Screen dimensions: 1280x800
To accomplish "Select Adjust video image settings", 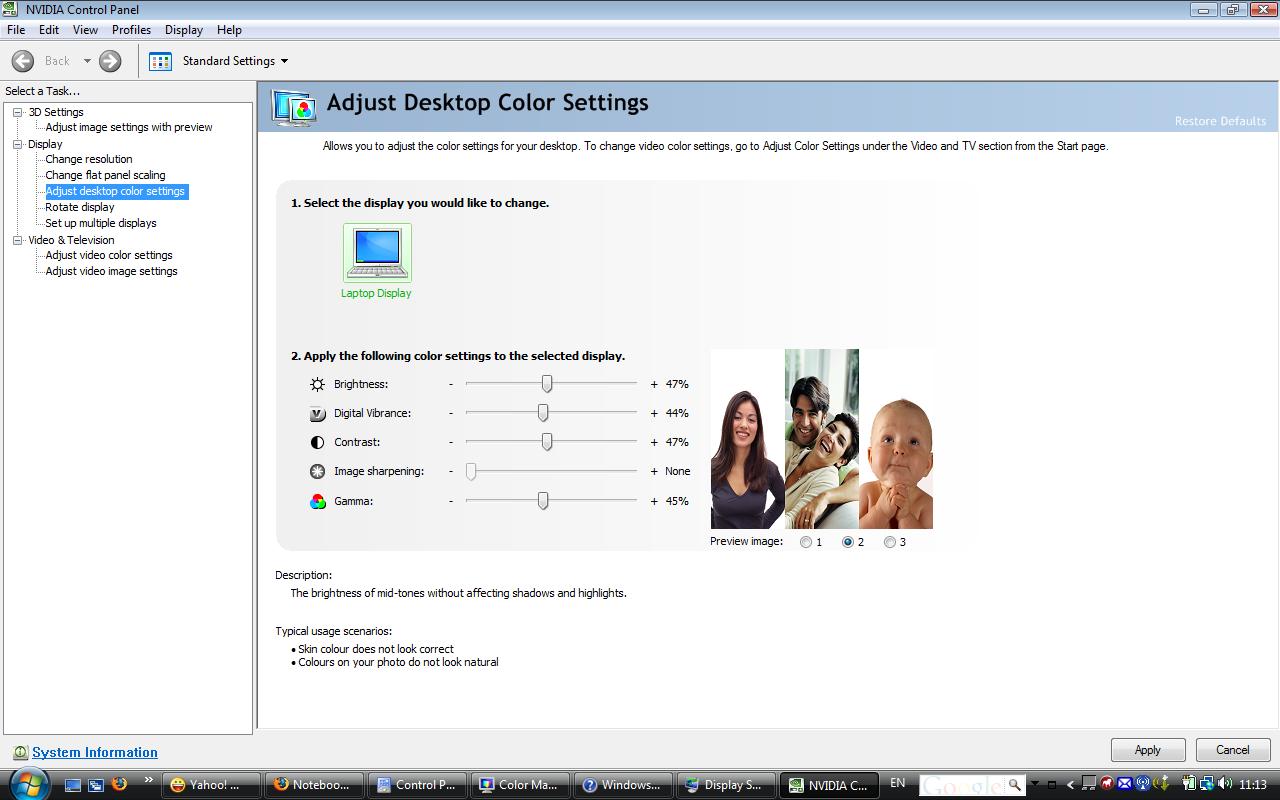I will pos(111,271).
